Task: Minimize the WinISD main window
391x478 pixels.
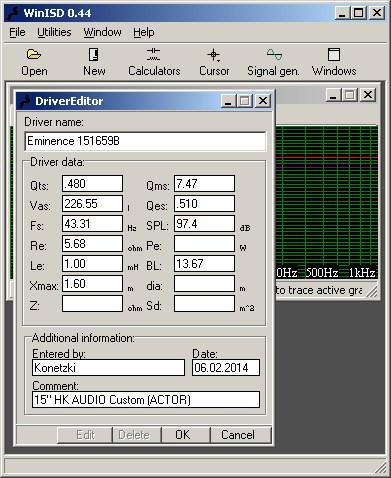Action: click(342, 13)
